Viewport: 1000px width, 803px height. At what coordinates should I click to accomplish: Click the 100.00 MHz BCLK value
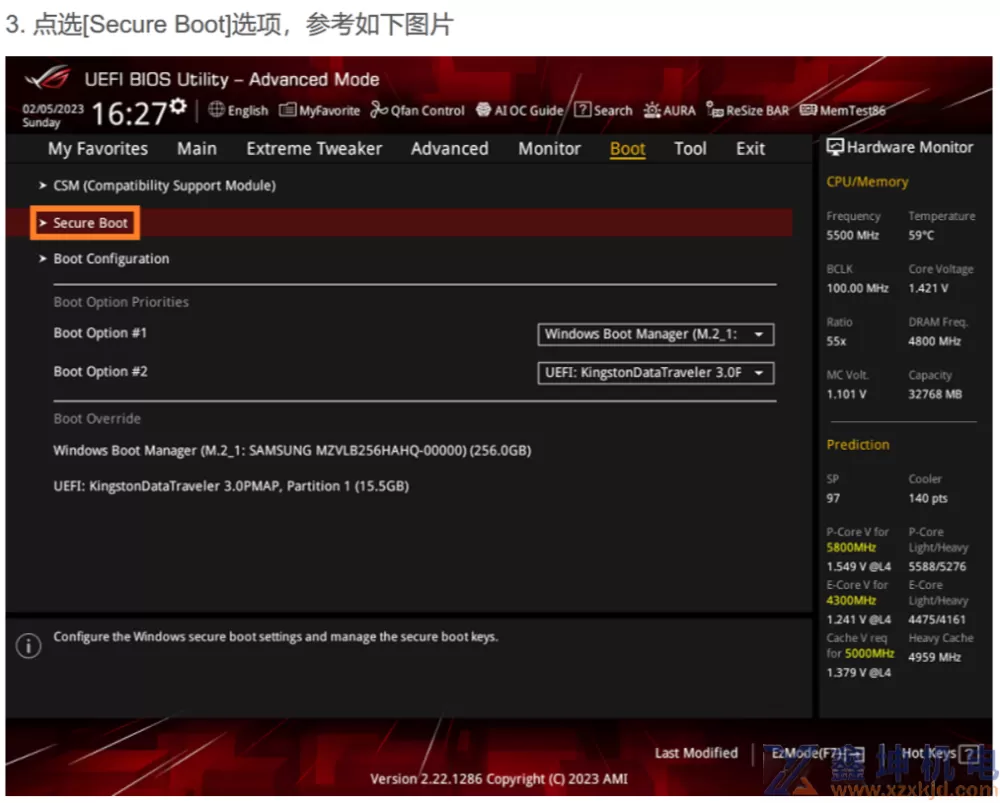857,288
